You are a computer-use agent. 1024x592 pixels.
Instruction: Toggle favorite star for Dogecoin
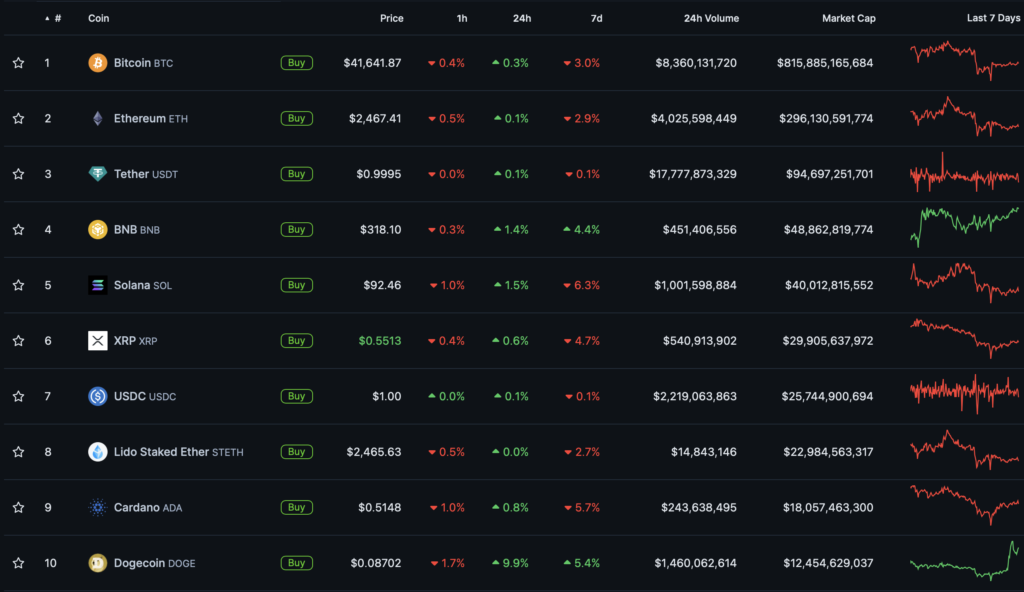click(18, 563)
